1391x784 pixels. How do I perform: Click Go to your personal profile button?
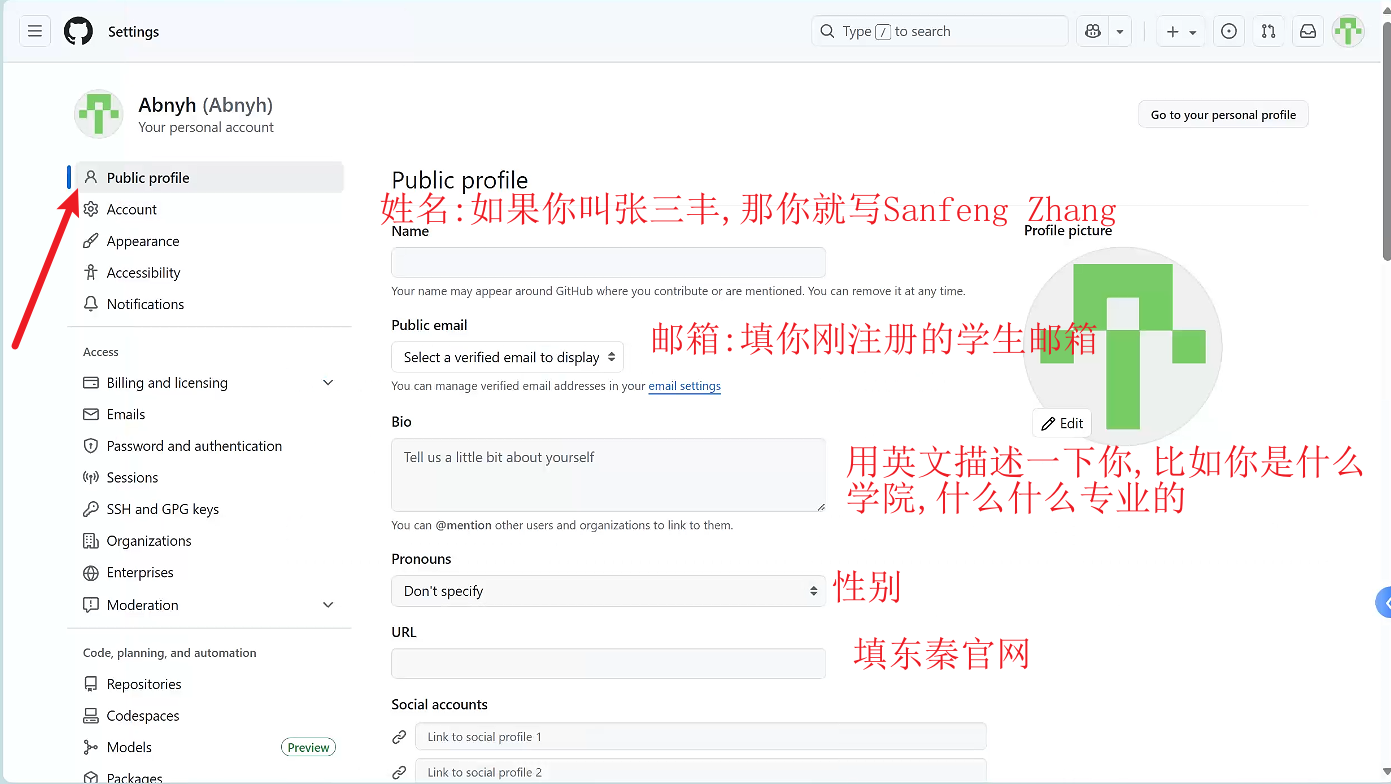click(x=1223, y=115)
